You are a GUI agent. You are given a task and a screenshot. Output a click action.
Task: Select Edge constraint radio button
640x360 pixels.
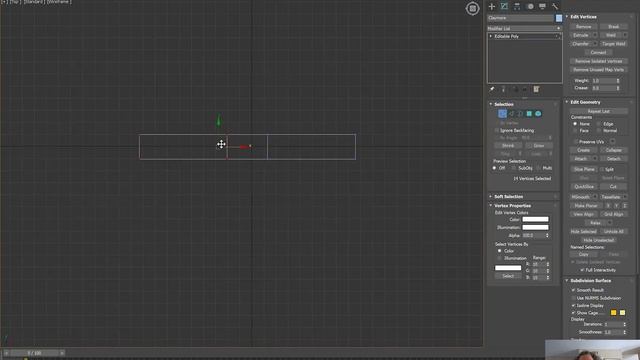tap(599, 124)
